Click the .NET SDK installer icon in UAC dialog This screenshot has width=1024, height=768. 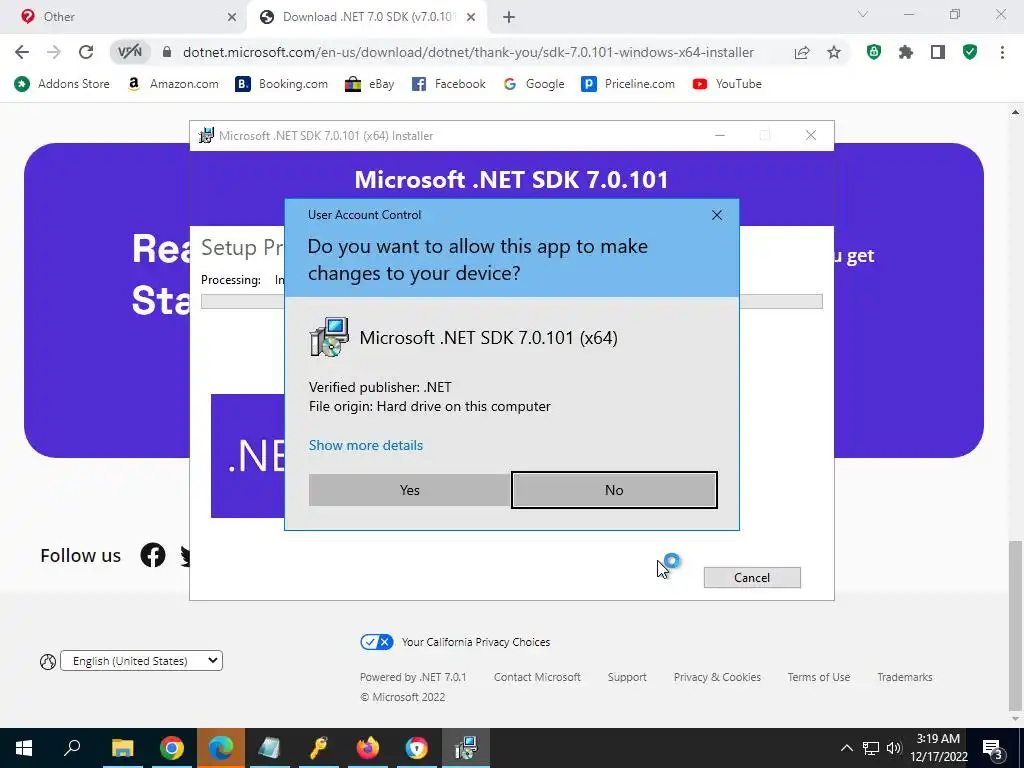tap(329, 337)
